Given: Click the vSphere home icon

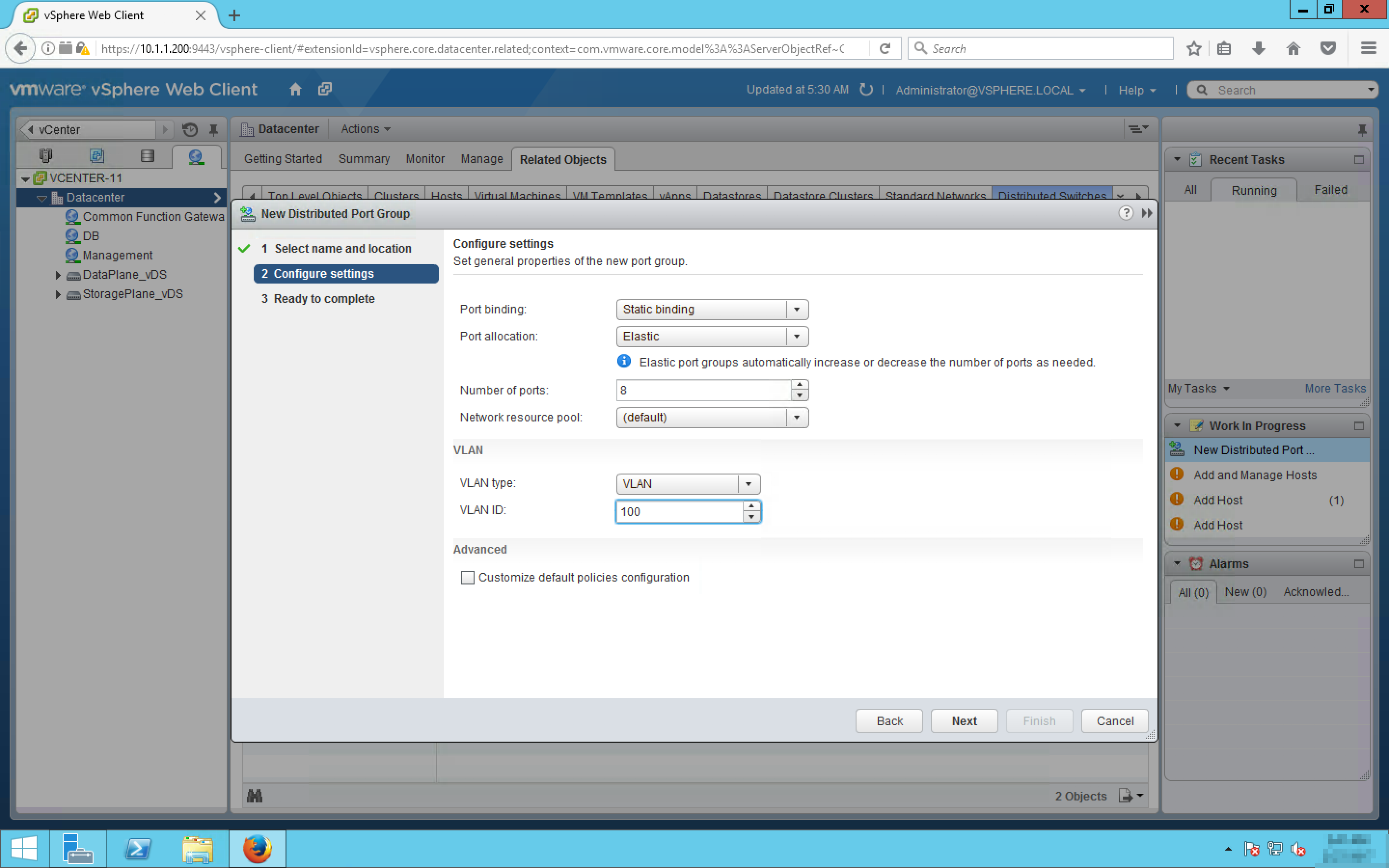Looking at the screenshot, I should point(295,90).
